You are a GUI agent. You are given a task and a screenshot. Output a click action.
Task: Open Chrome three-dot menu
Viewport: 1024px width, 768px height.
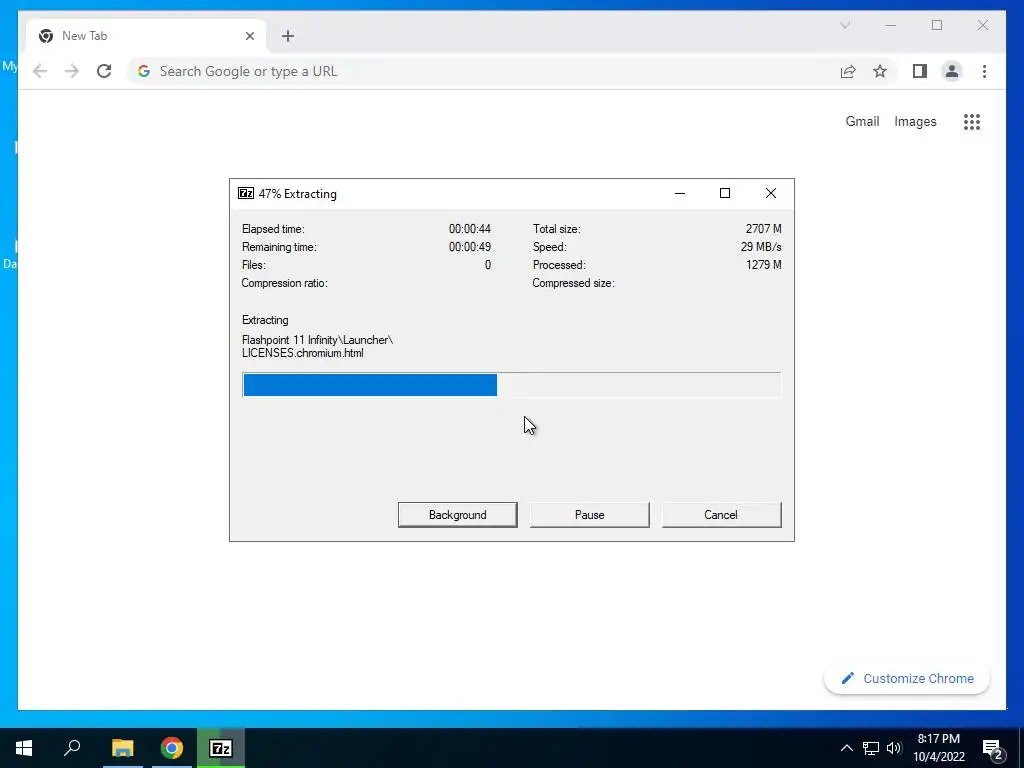pyautogui.click(x=984, y=71)
